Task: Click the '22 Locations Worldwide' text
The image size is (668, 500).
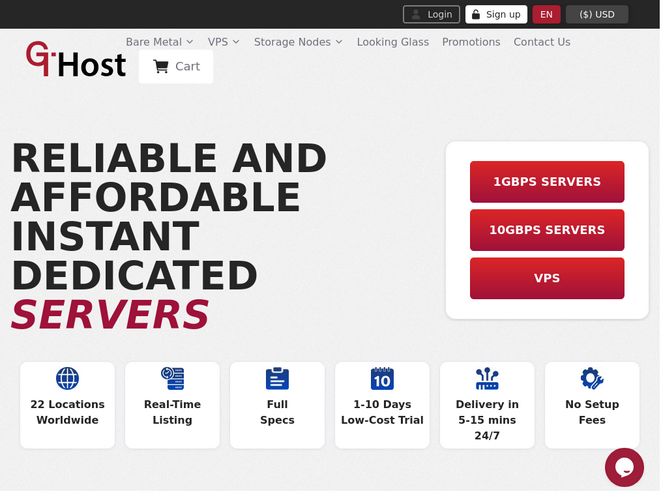Action: (x=67, y=412)
